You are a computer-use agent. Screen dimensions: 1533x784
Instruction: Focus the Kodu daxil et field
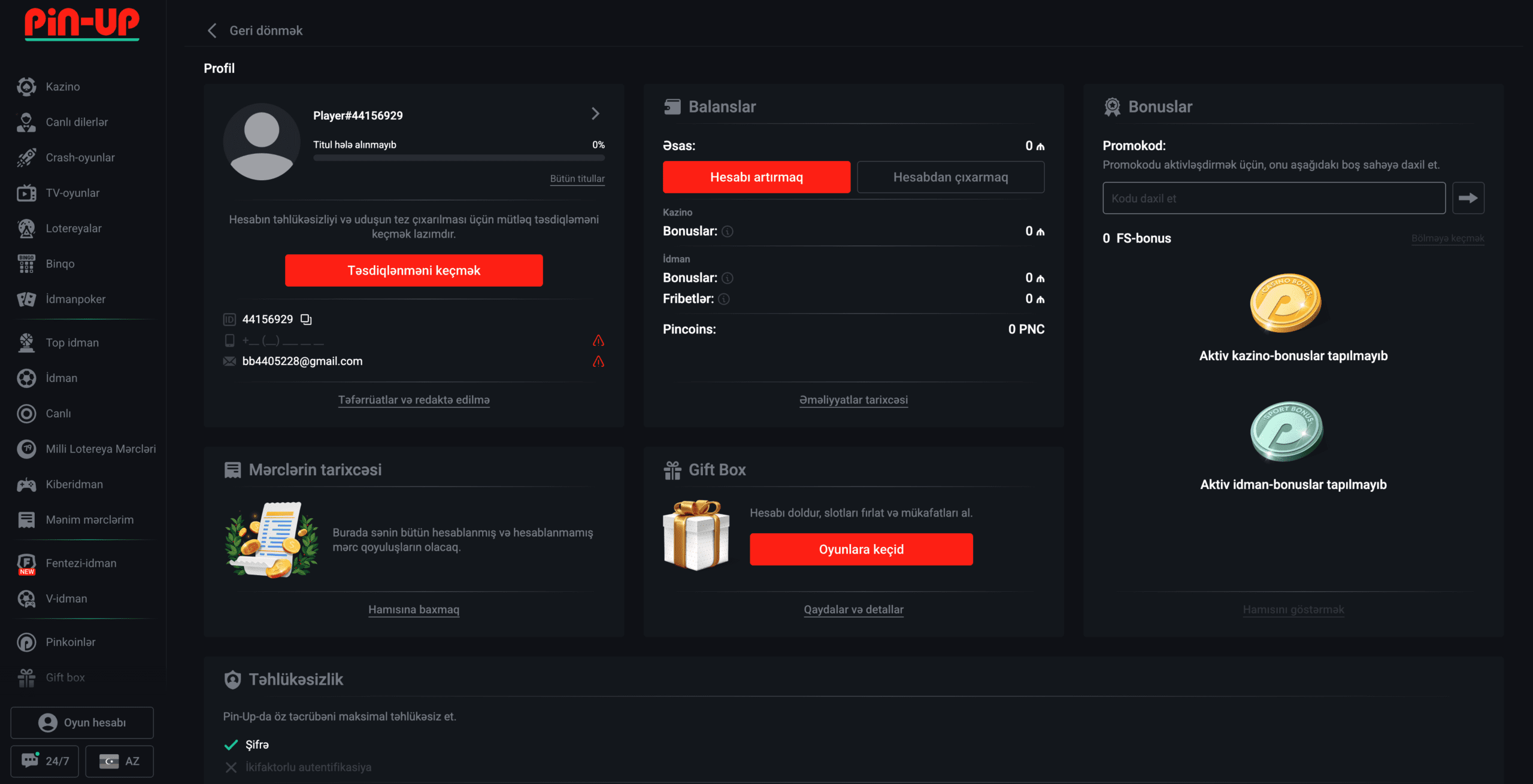pyautogui.click(x=1274, y=198)
